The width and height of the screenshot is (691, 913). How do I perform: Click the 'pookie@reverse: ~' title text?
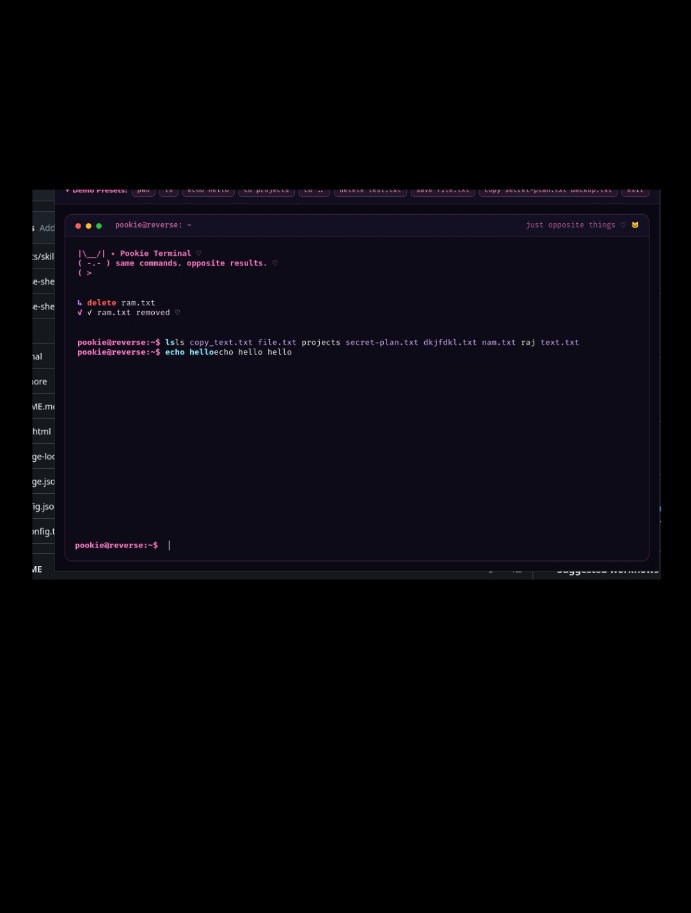pyautogui.click(x=153, y=225)
